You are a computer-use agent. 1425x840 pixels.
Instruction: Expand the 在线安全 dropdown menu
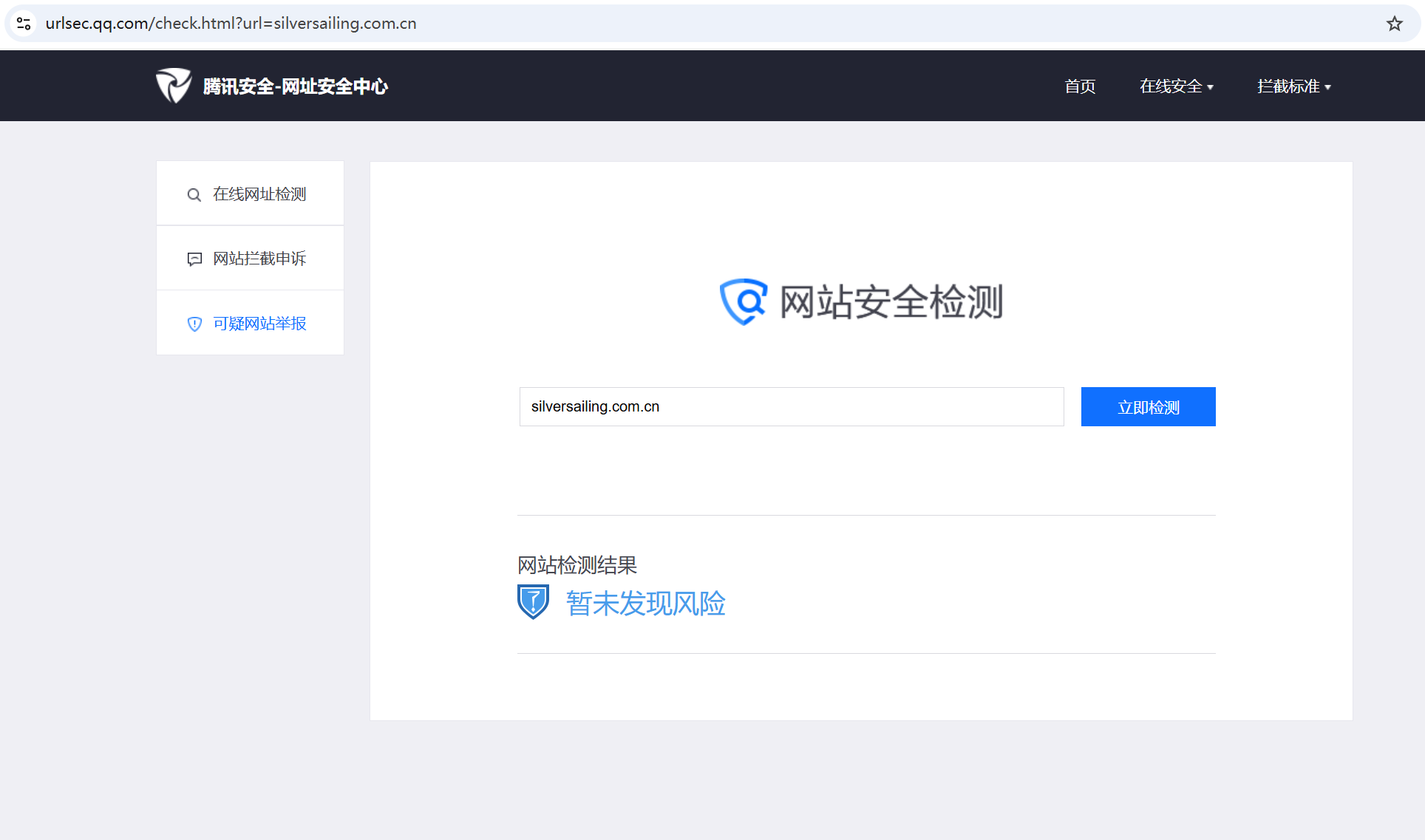(1175, 86)
